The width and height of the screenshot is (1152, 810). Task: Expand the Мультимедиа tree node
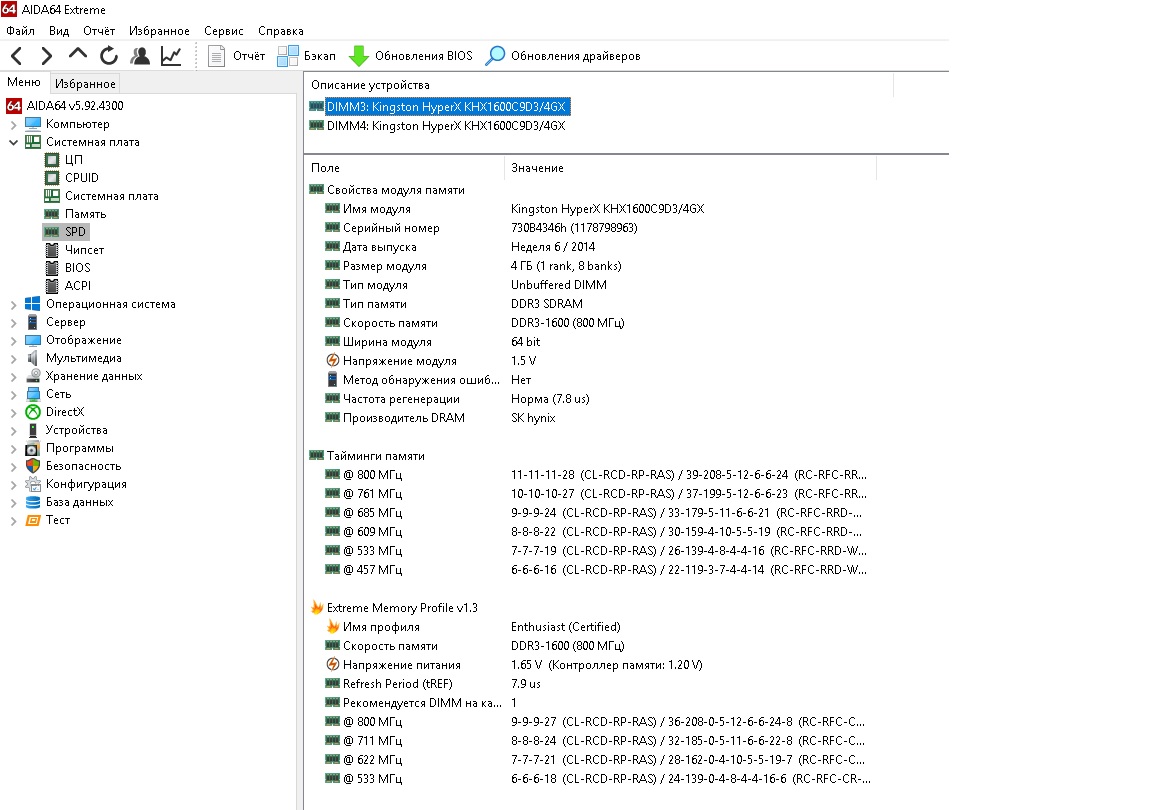coord(13,358)
